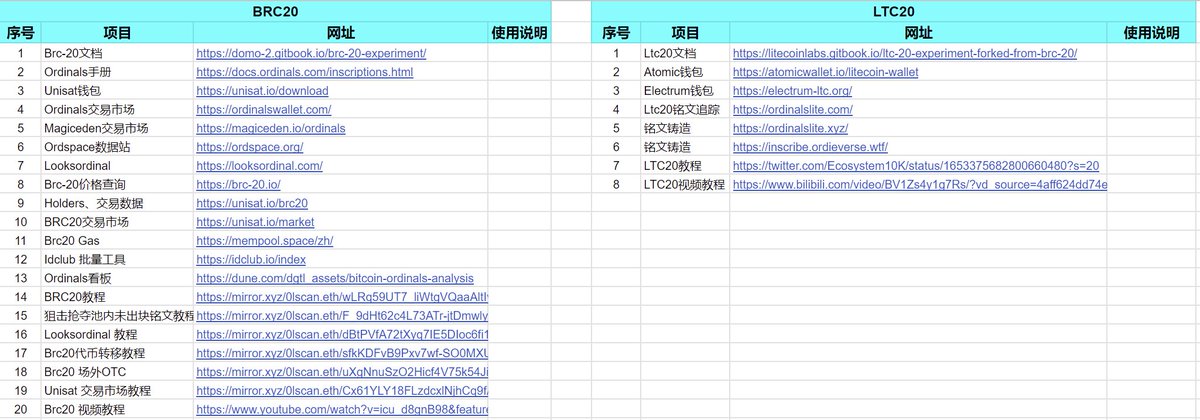Screen dimensions: 1200x420
Task: Open the Looksordinal 教程 mirror.xyz link
Action: coord(342,335)
